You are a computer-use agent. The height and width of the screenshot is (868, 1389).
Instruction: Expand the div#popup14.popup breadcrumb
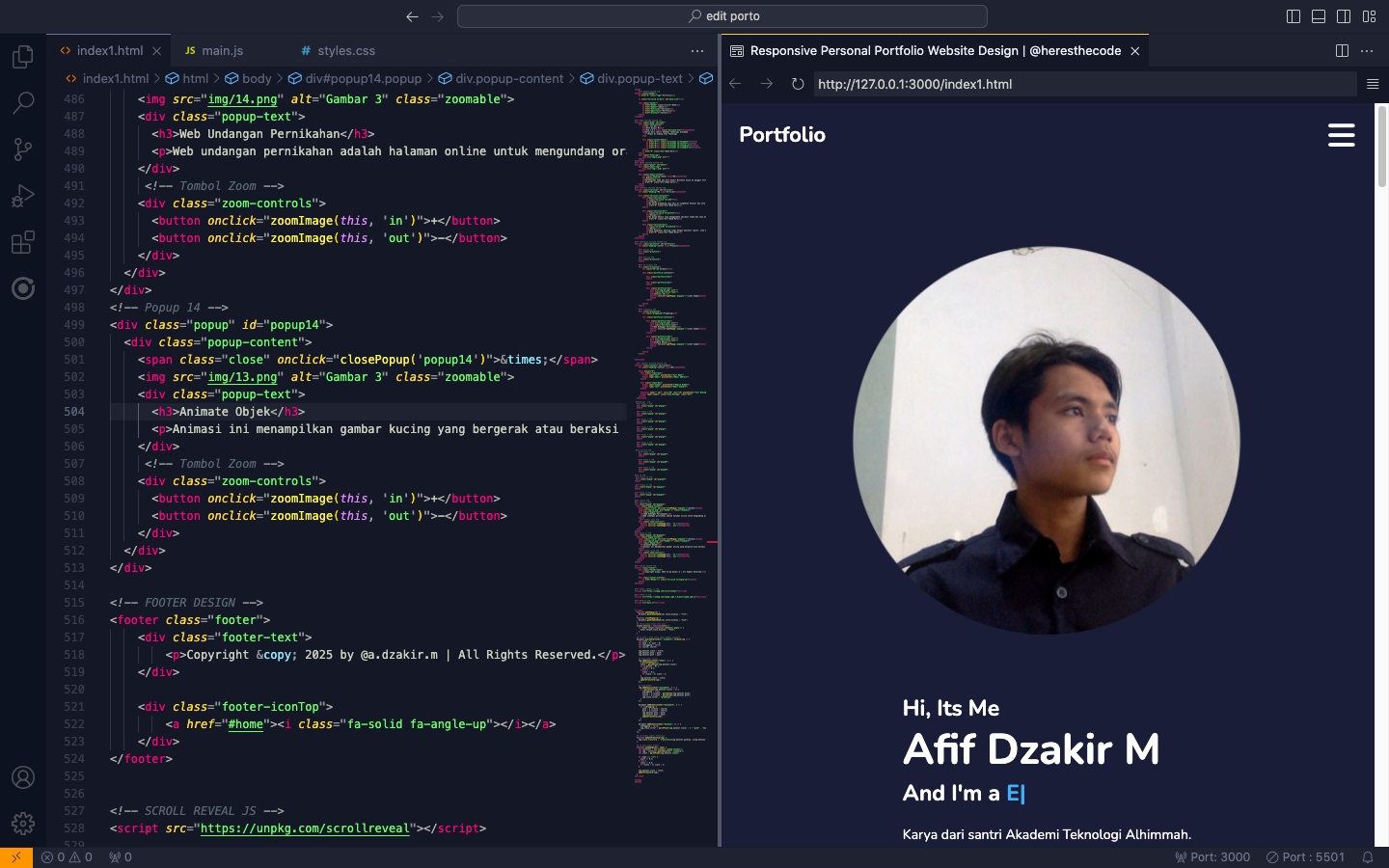(x=355, y=79)
